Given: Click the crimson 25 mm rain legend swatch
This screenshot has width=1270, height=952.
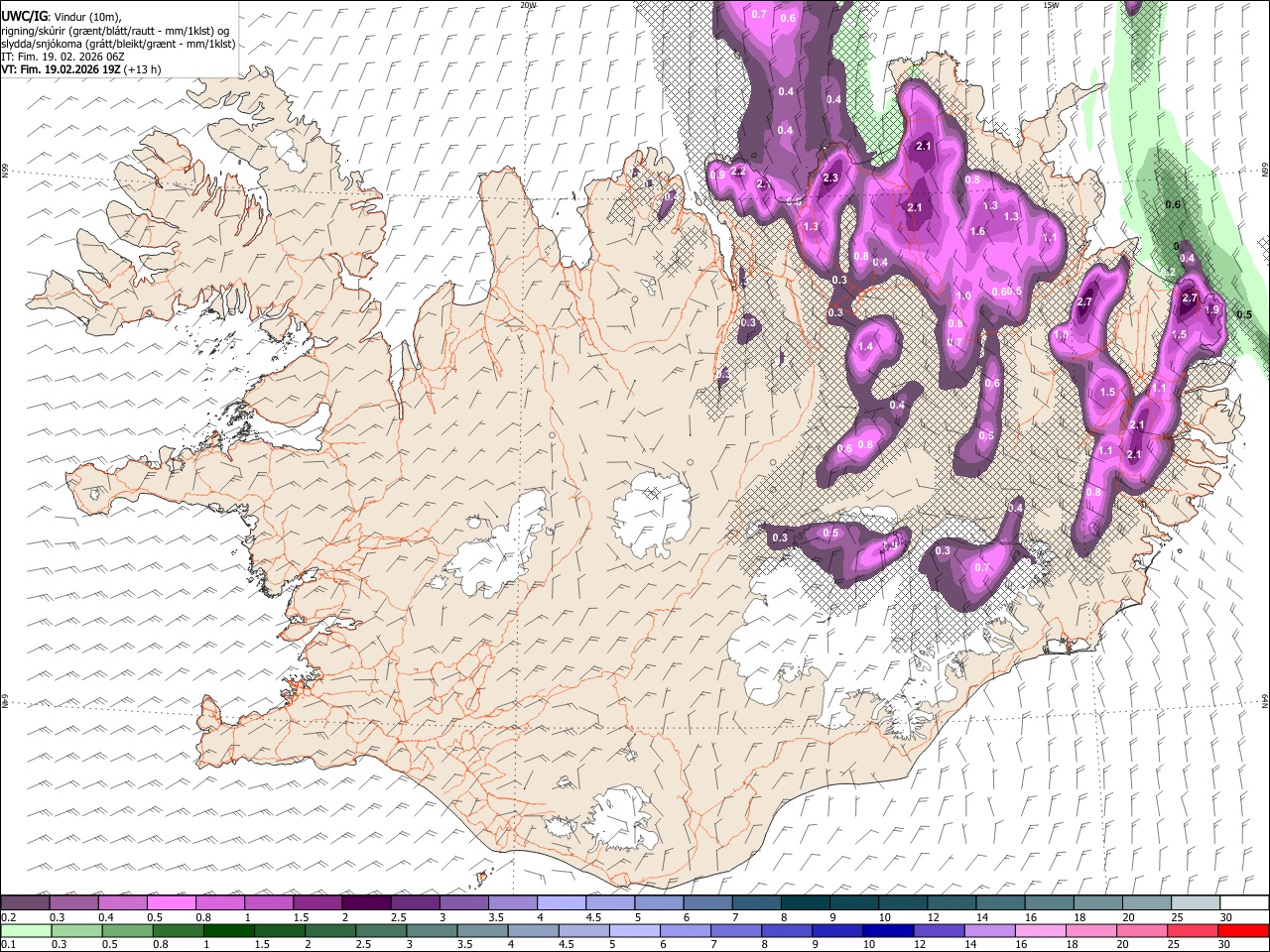Looking at the screenshot, I should tap(1193, 931).
